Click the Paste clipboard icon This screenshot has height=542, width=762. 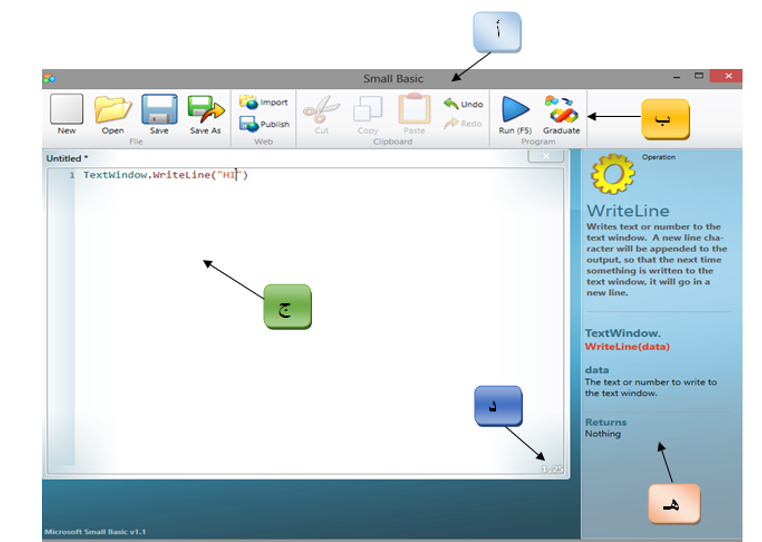(414, 109)
